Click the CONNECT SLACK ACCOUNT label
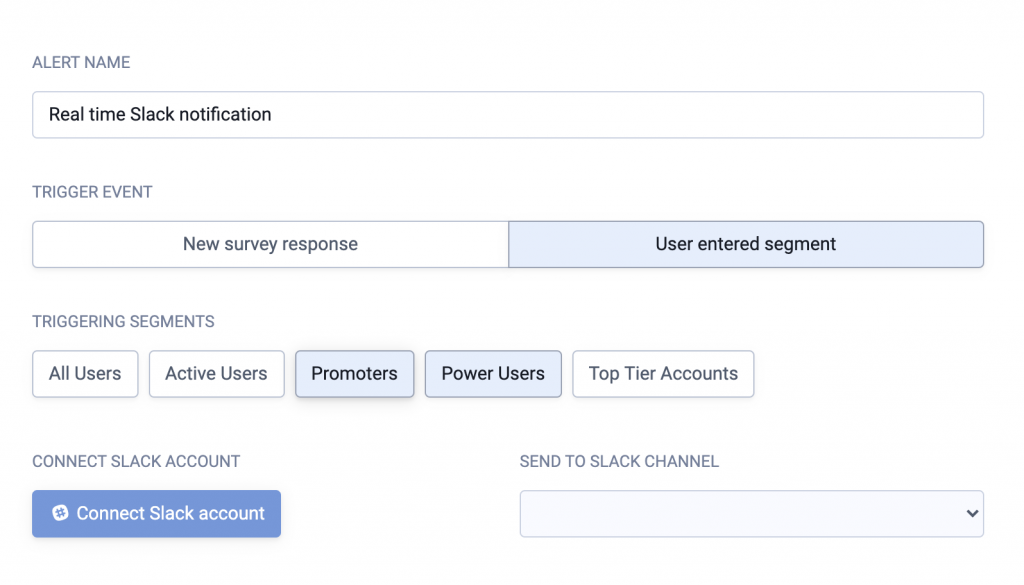The height and width of the screenshot is (585, 1024). coord(136,462)
